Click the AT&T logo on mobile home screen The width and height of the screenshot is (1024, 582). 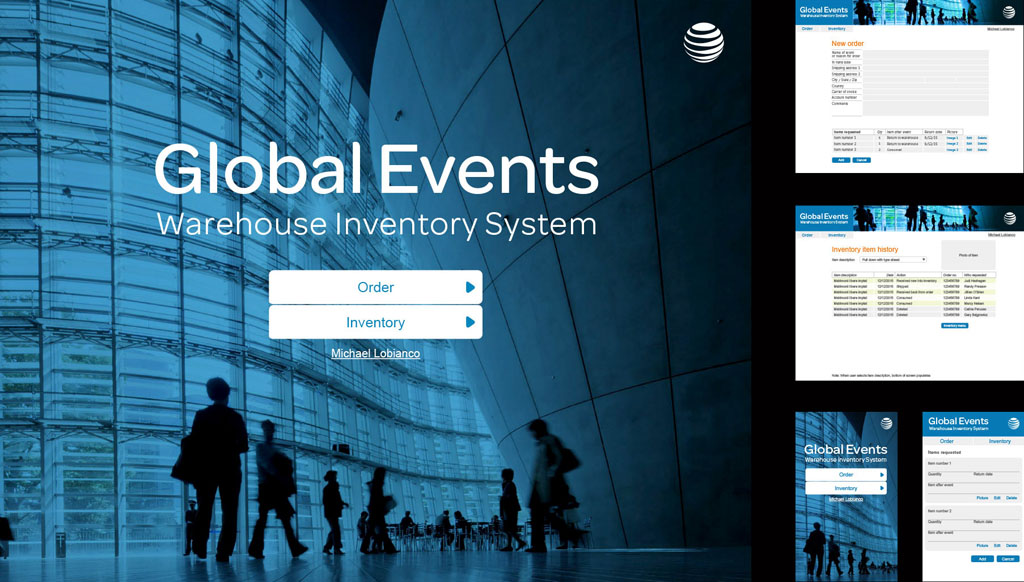[x=886, y=424]
